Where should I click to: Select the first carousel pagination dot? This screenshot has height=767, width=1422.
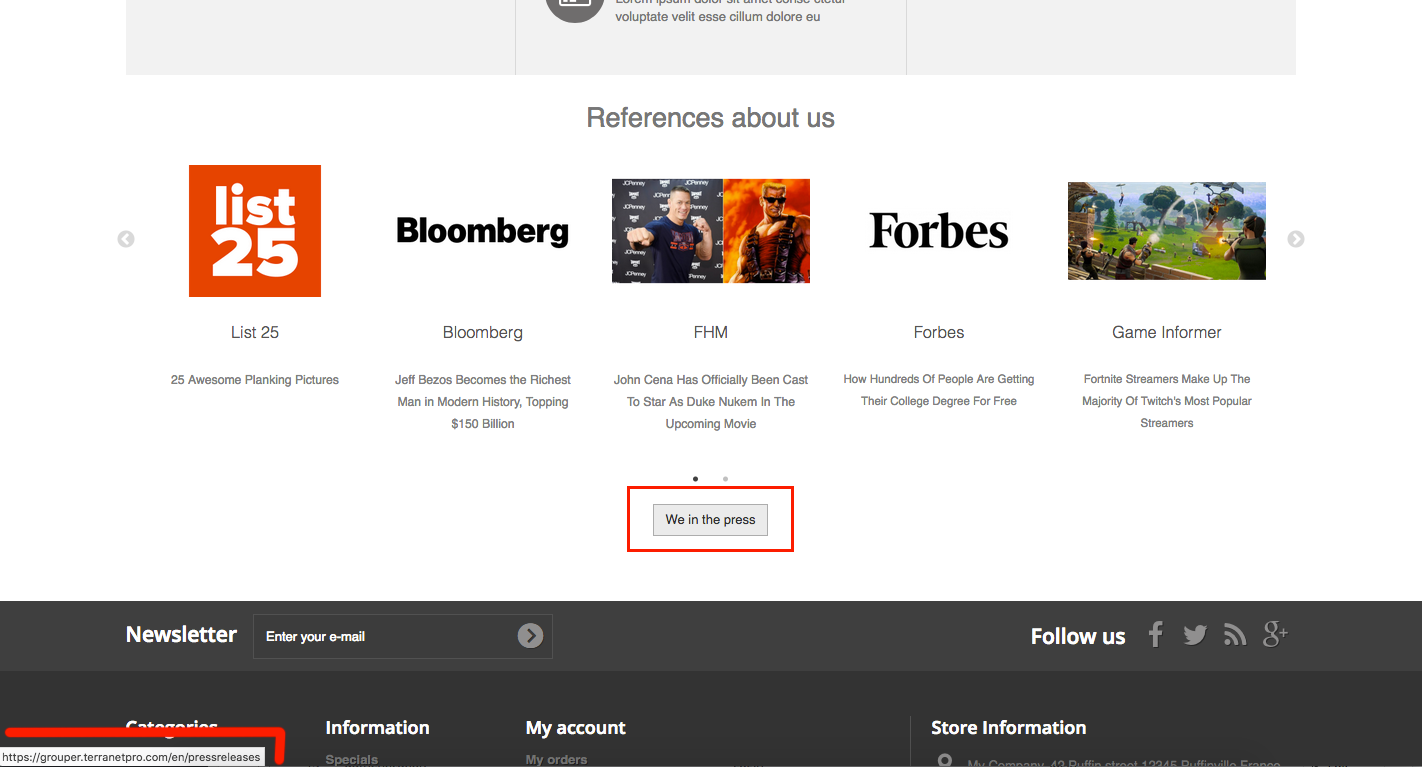tap(695, 479)
